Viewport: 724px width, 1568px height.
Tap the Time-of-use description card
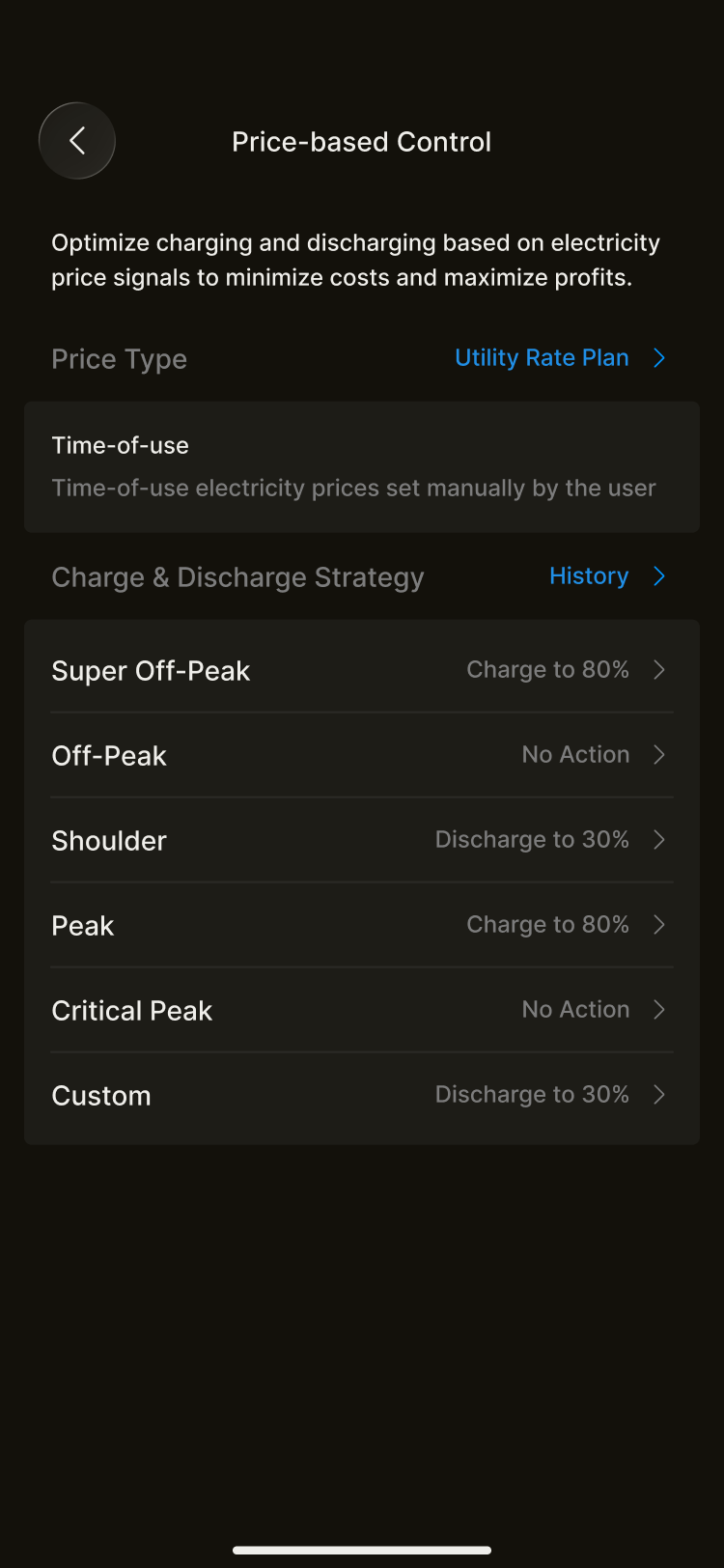coord(362,467)
